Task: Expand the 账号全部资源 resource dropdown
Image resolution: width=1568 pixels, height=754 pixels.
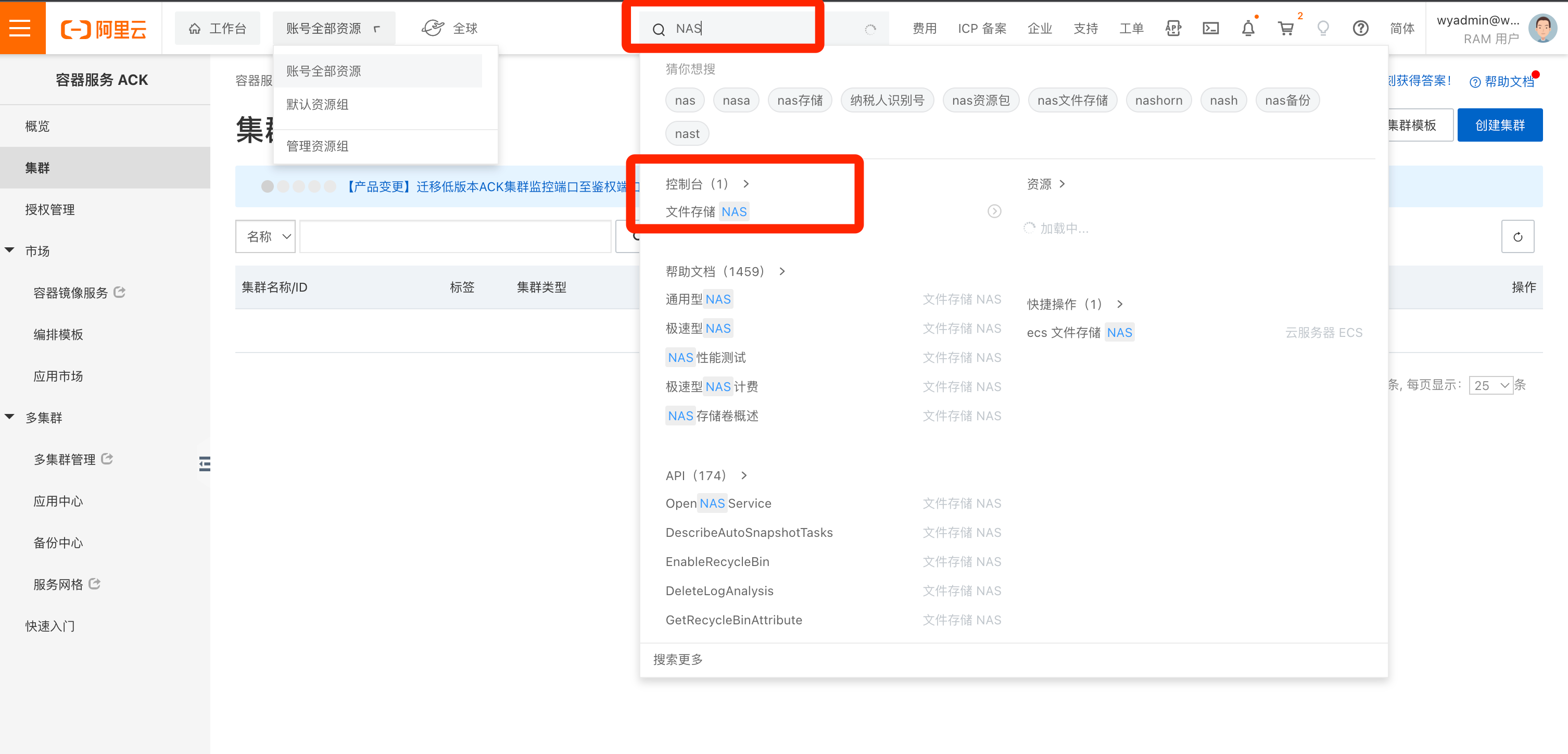Action: (x=333, y=28)
